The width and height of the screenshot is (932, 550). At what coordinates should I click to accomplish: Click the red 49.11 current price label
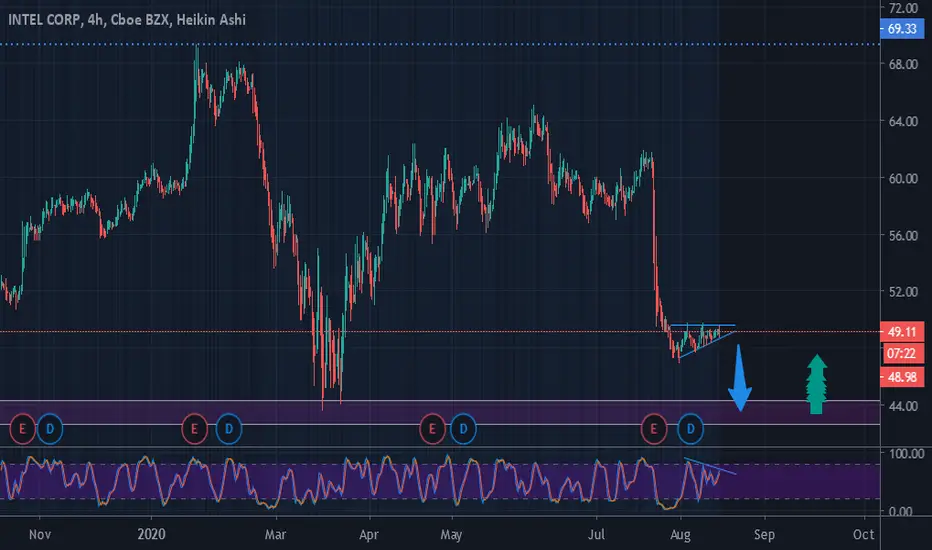902,332
